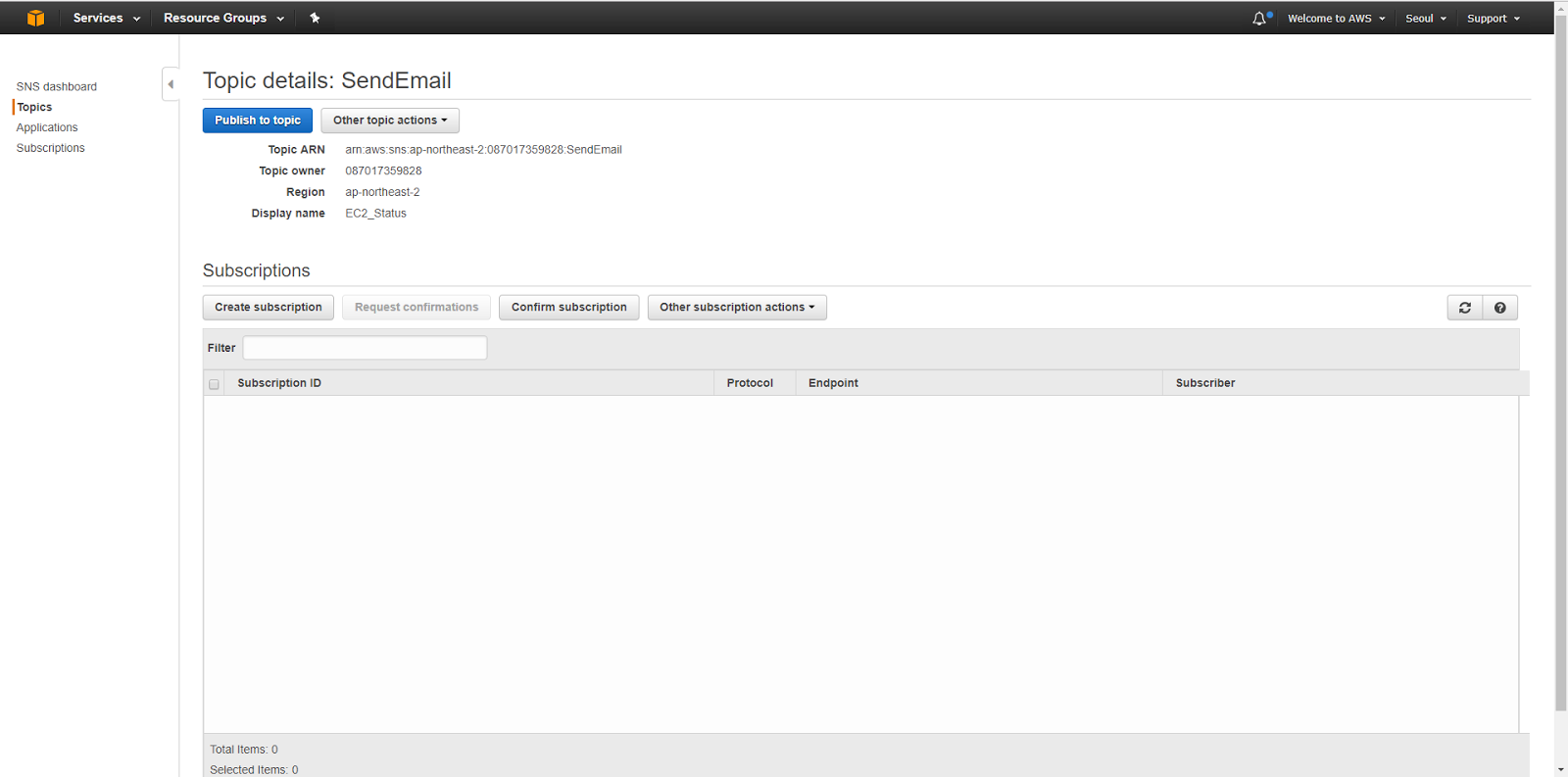Click the page vertical scrollbar
This screenshot has height=777, width=1568.
(1561, 363)
